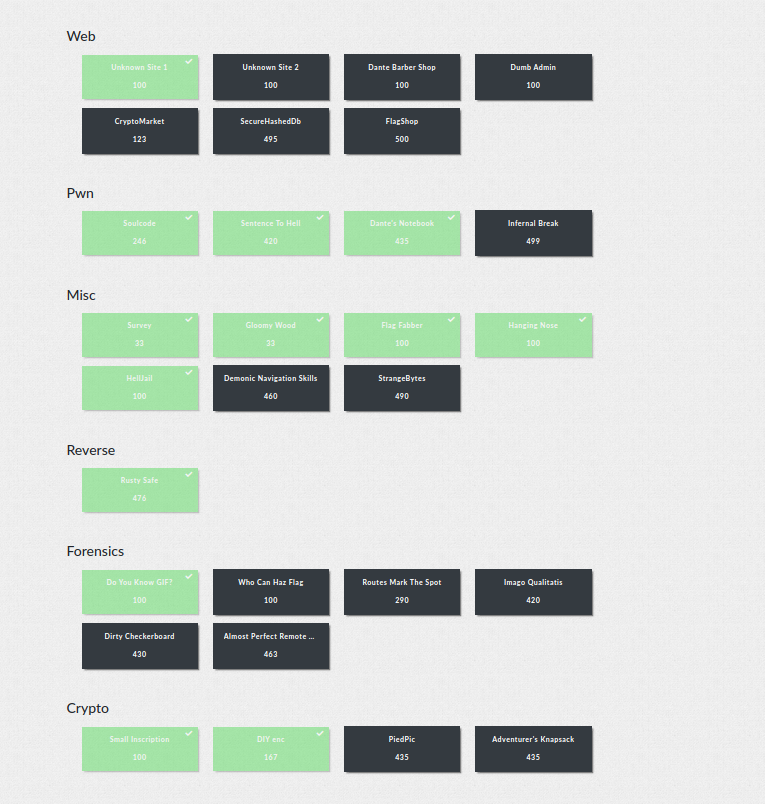Click the checkmark on Do You Know GIF?

(189, 577)
